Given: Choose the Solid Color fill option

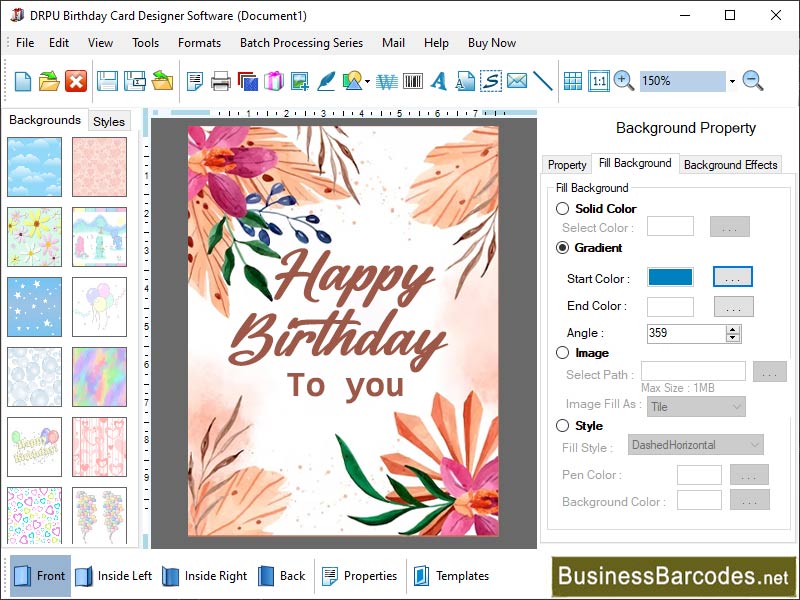Looking at the screenshot, I should [x=562, y=209].
